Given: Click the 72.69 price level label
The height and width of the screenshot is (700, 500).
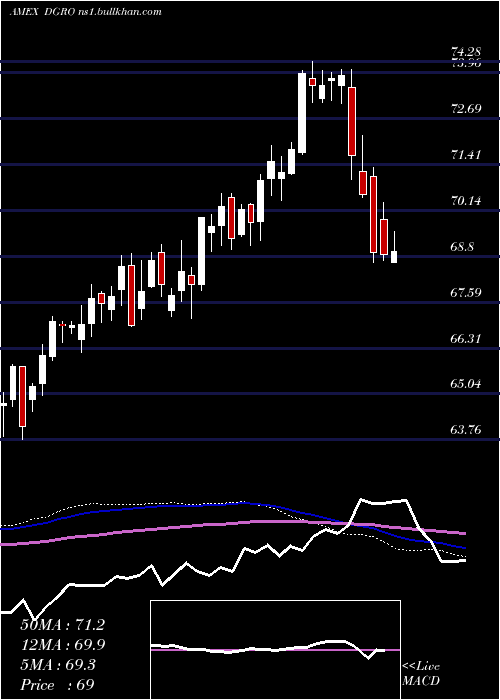Looking at the screenshot, I should [466, 109].
